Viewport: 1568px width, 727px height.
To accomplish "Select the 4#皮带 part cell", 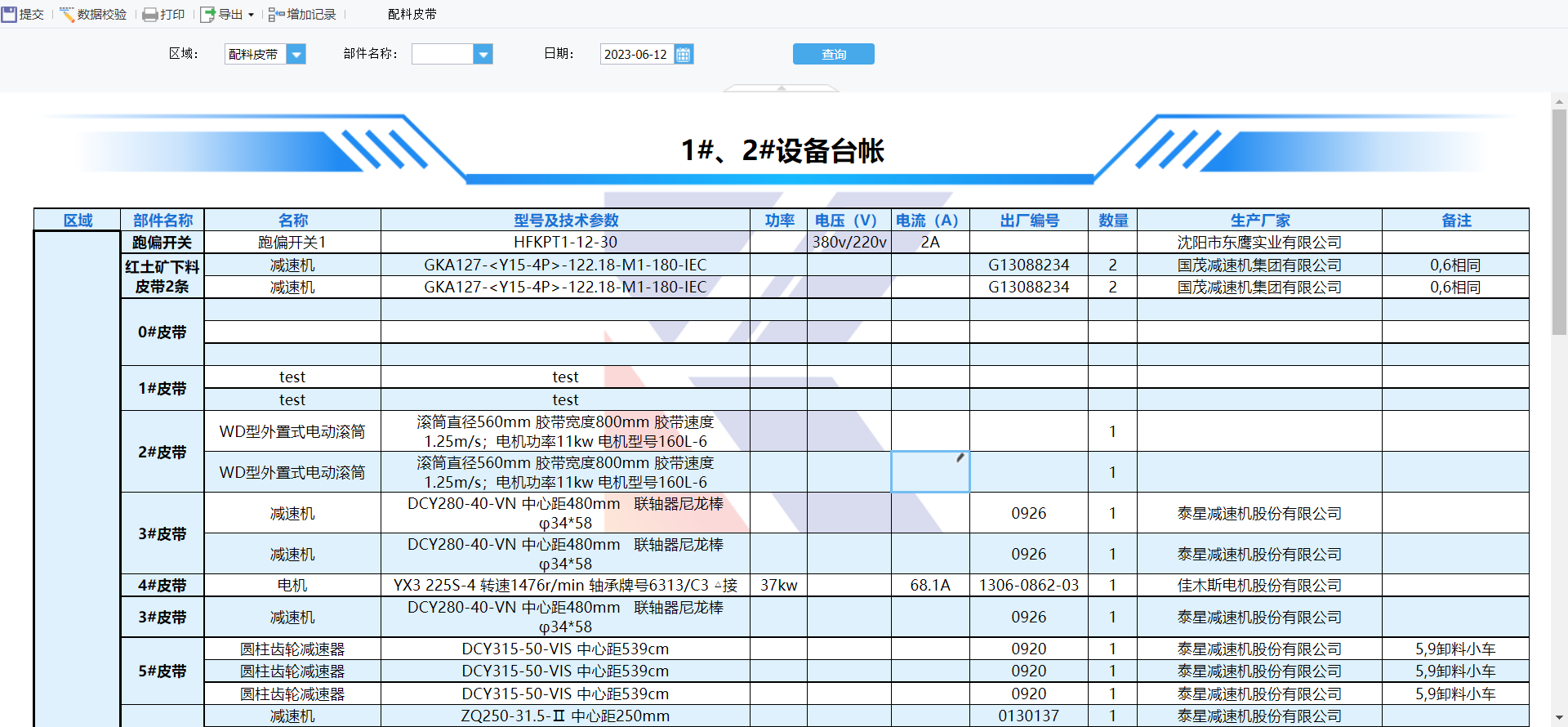I will (163, 585).
